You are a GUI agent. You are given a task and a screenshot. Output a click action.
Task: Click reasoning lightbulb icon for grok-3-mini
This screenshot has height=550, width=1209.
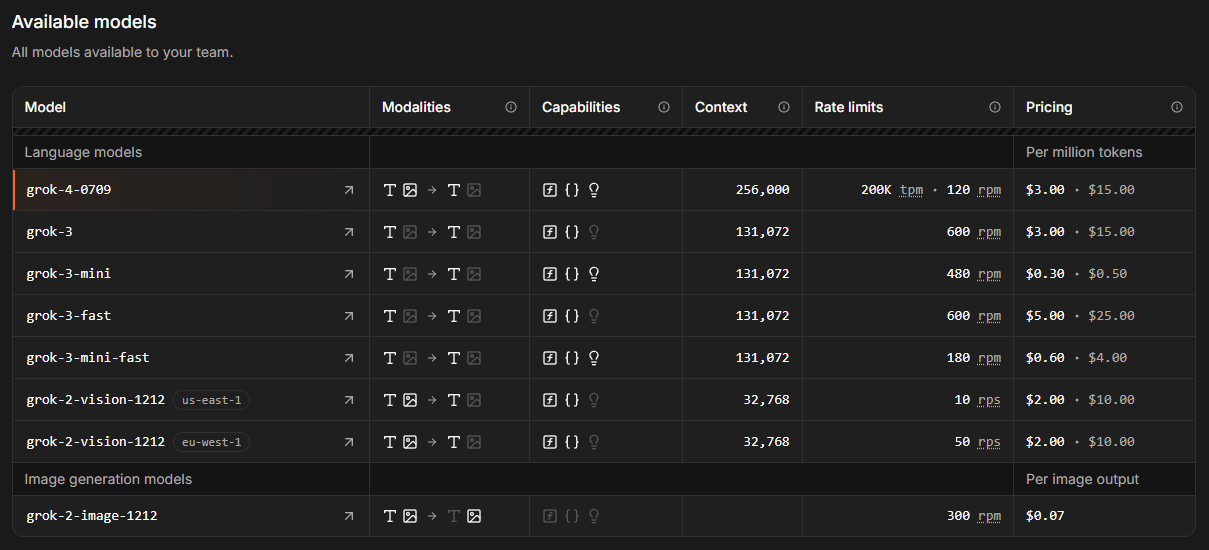(594, 274)
